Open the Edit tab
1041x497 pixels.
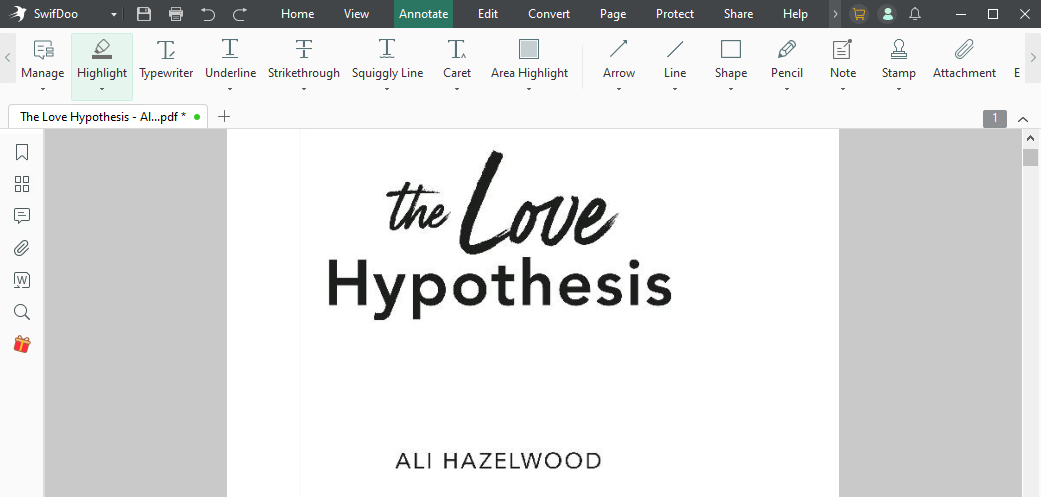tap(488, 14)
